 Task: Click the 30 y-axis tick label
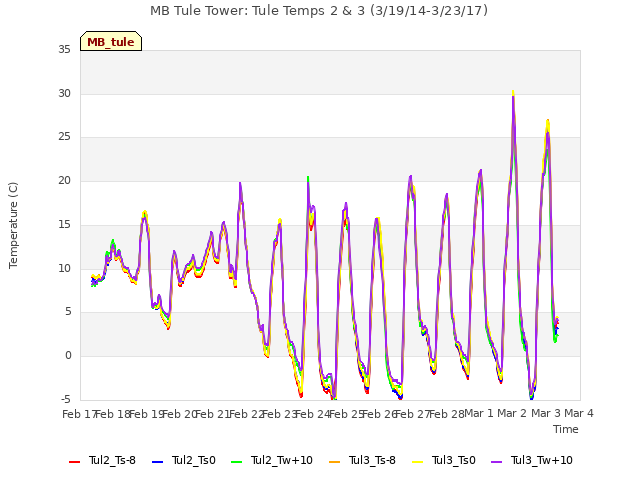(x=64, y=93)
